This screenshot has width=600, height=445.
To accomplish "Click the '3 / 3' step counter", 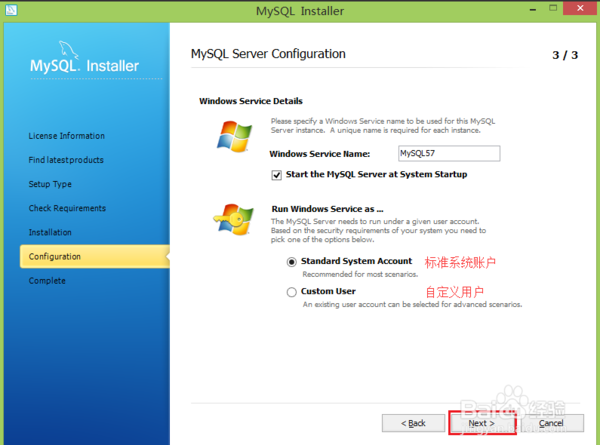I will coord(565,55).
